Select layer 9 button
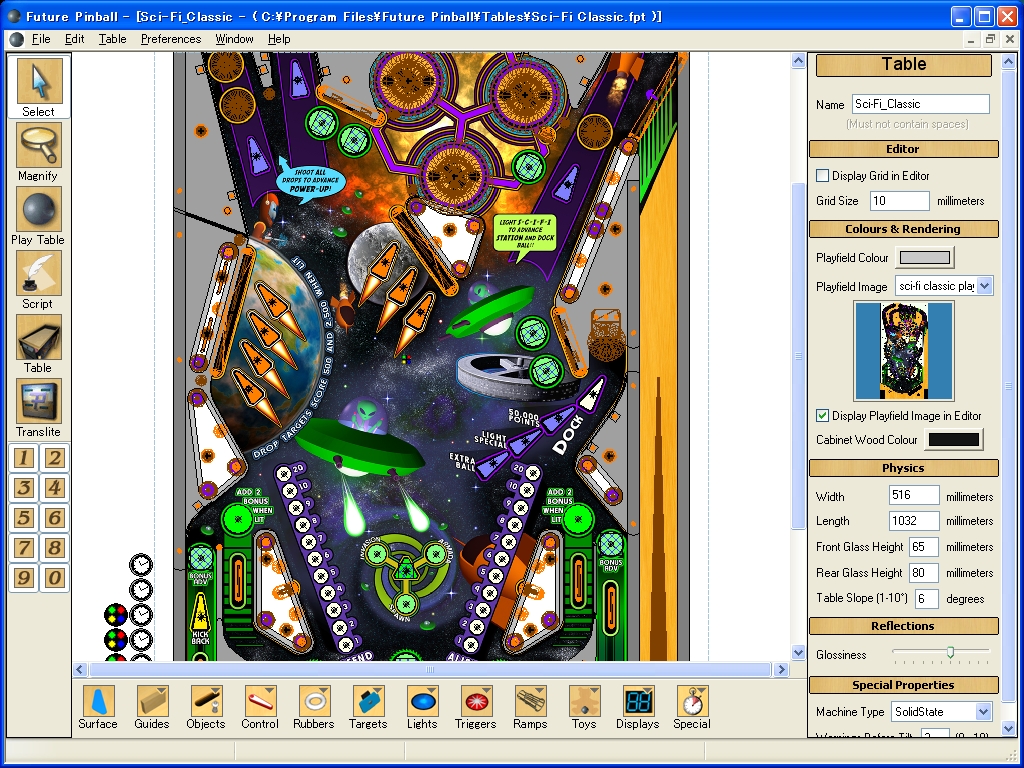The image size is (1024, 768). pyautogui.click(x=24, y=578)
